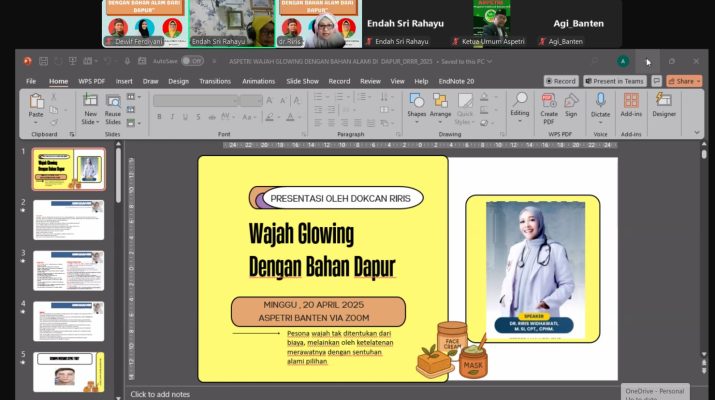Click the New Slide icon
This screenshot has width=715, height=400.
click(90, 100)
